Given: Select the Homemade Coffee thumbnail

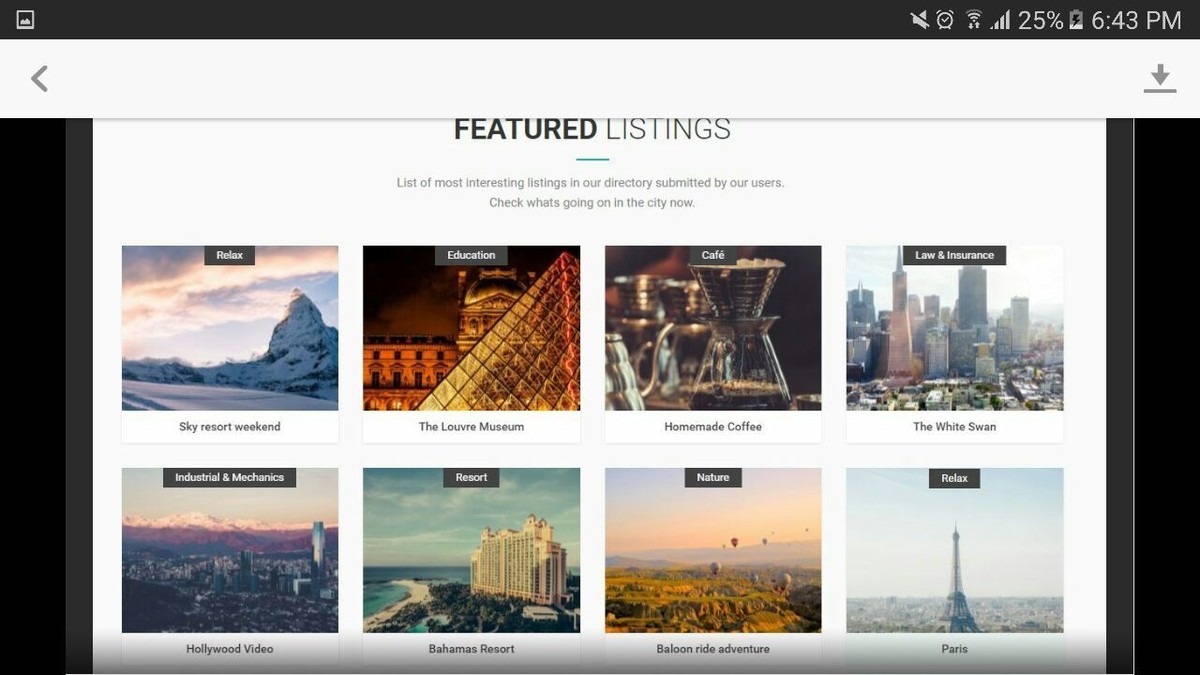Looking at the screenshot, I should coord(713,328).
